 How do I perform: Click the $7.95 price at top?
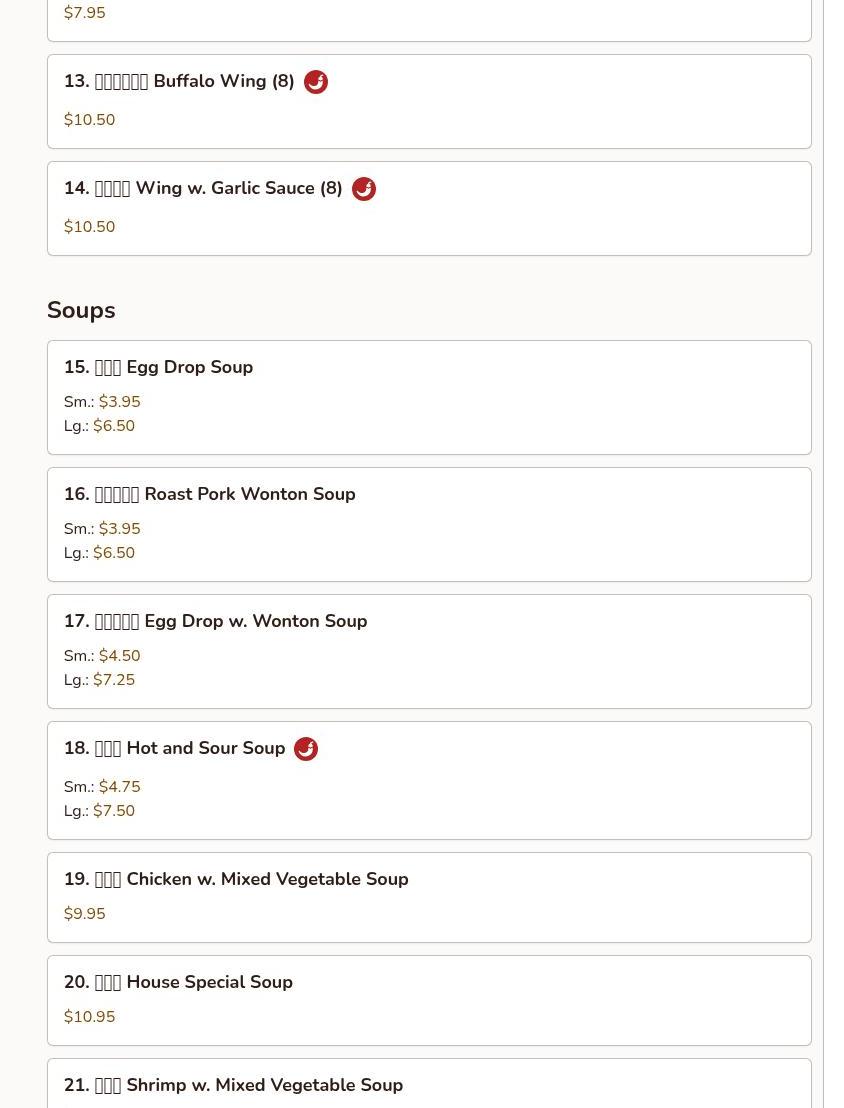(x=85, y=13)
